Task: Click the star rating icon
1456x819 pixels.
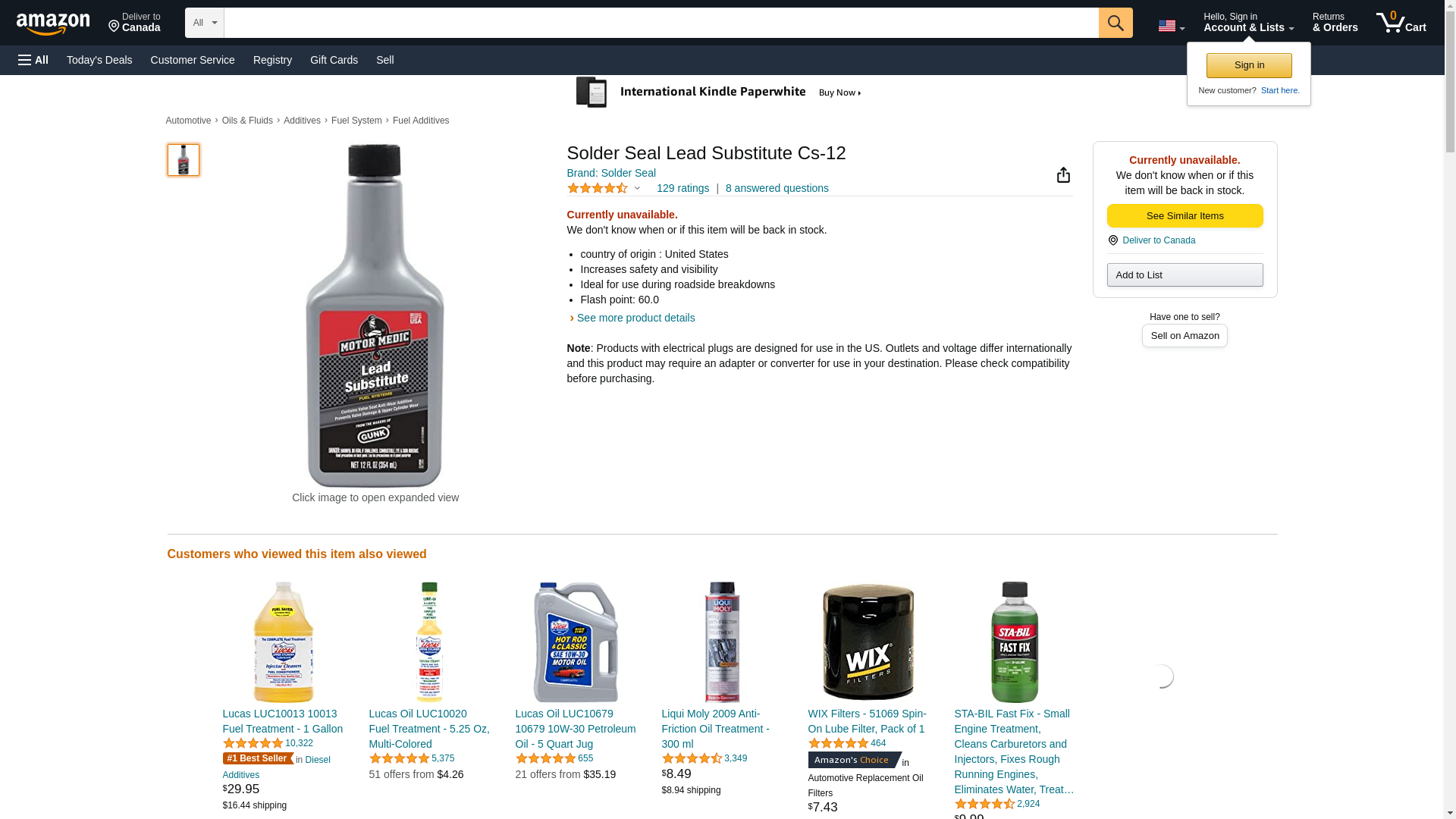Action: point(598,188)
